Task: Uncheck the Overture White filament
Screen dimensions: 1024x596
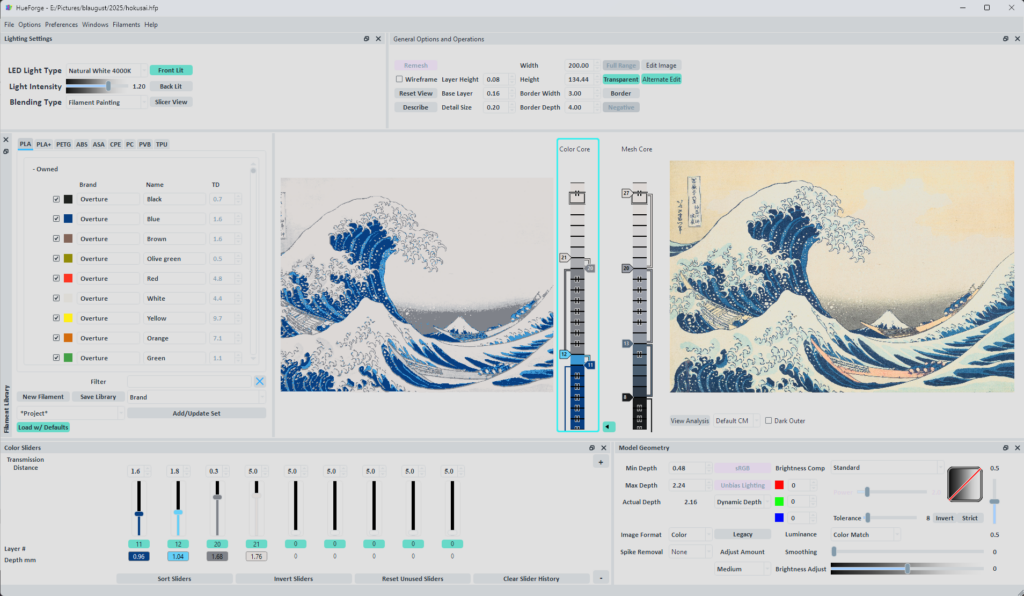Action: pos(56,298)
